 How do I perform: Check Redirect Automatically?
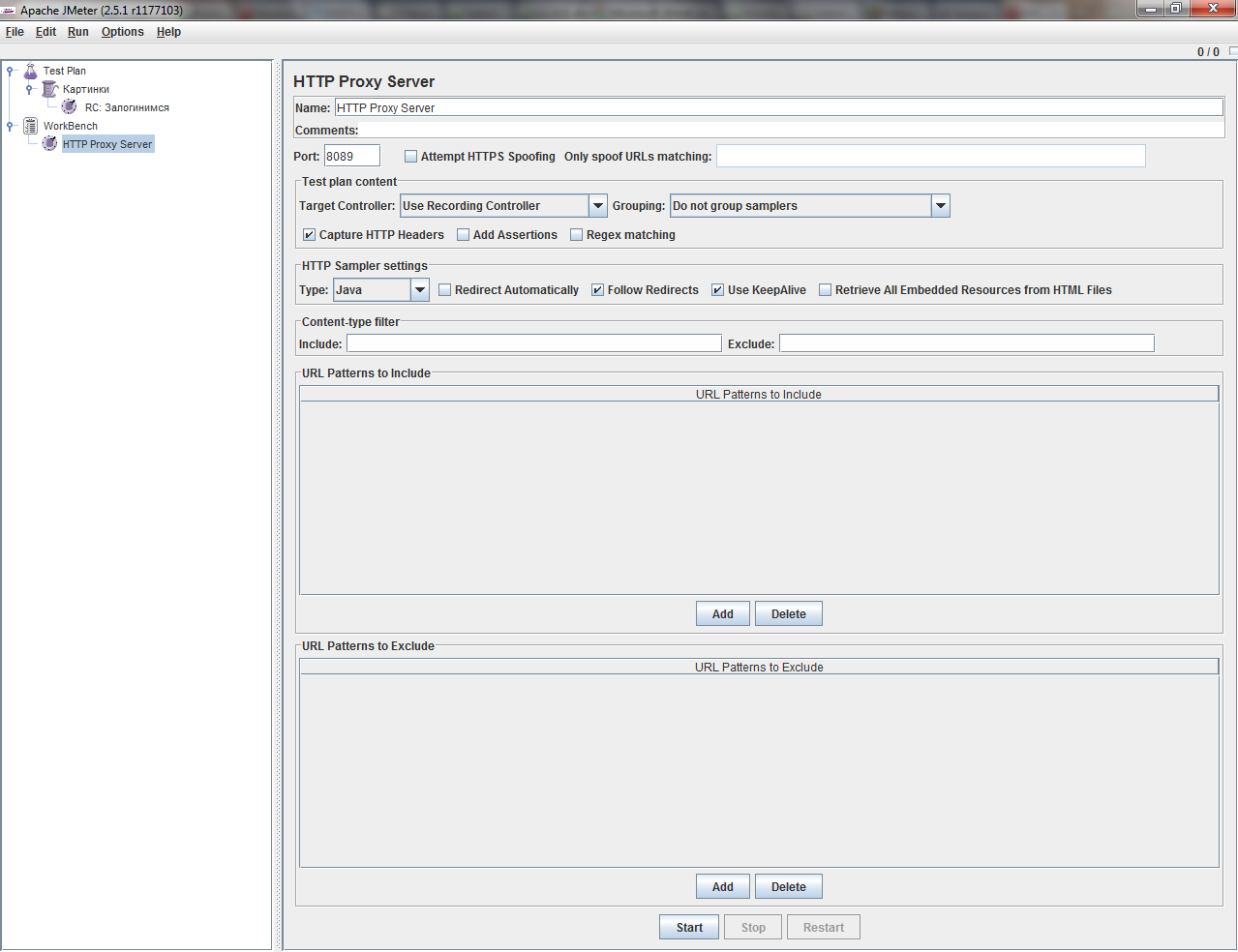[x=445, y=290]
